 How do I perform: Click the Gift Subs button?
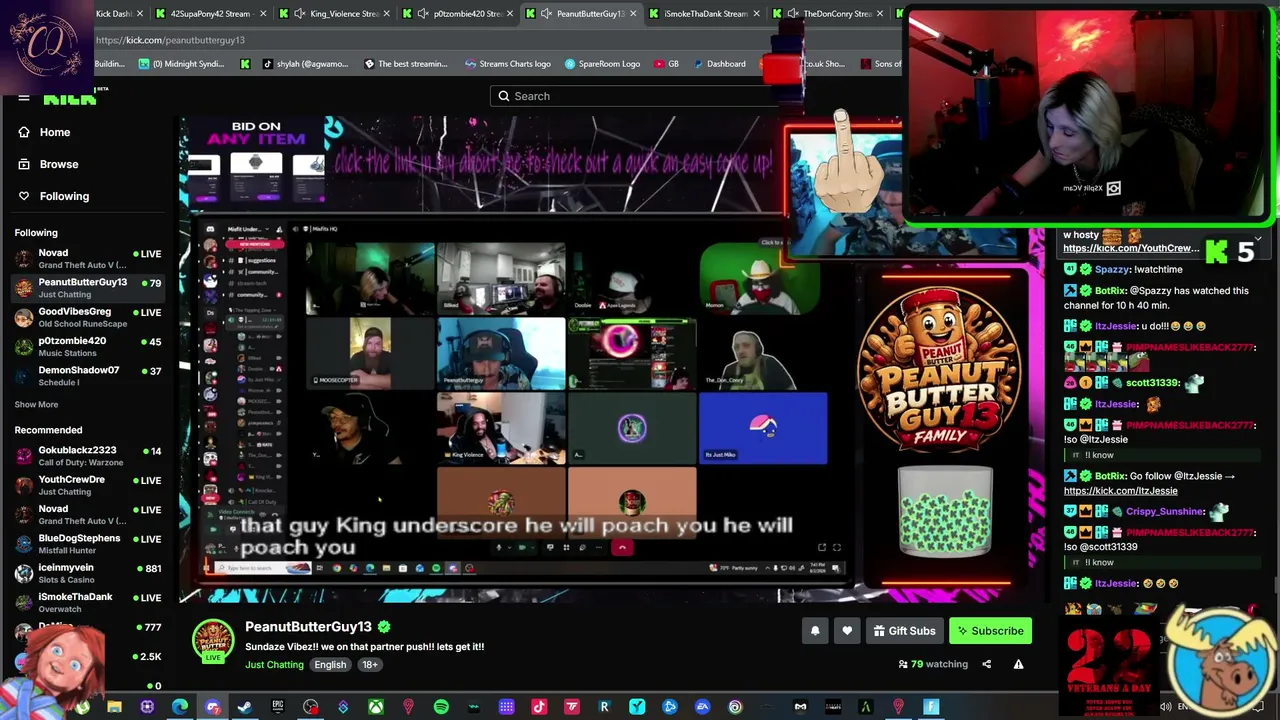pyautogui.click(x=904, y=631)
